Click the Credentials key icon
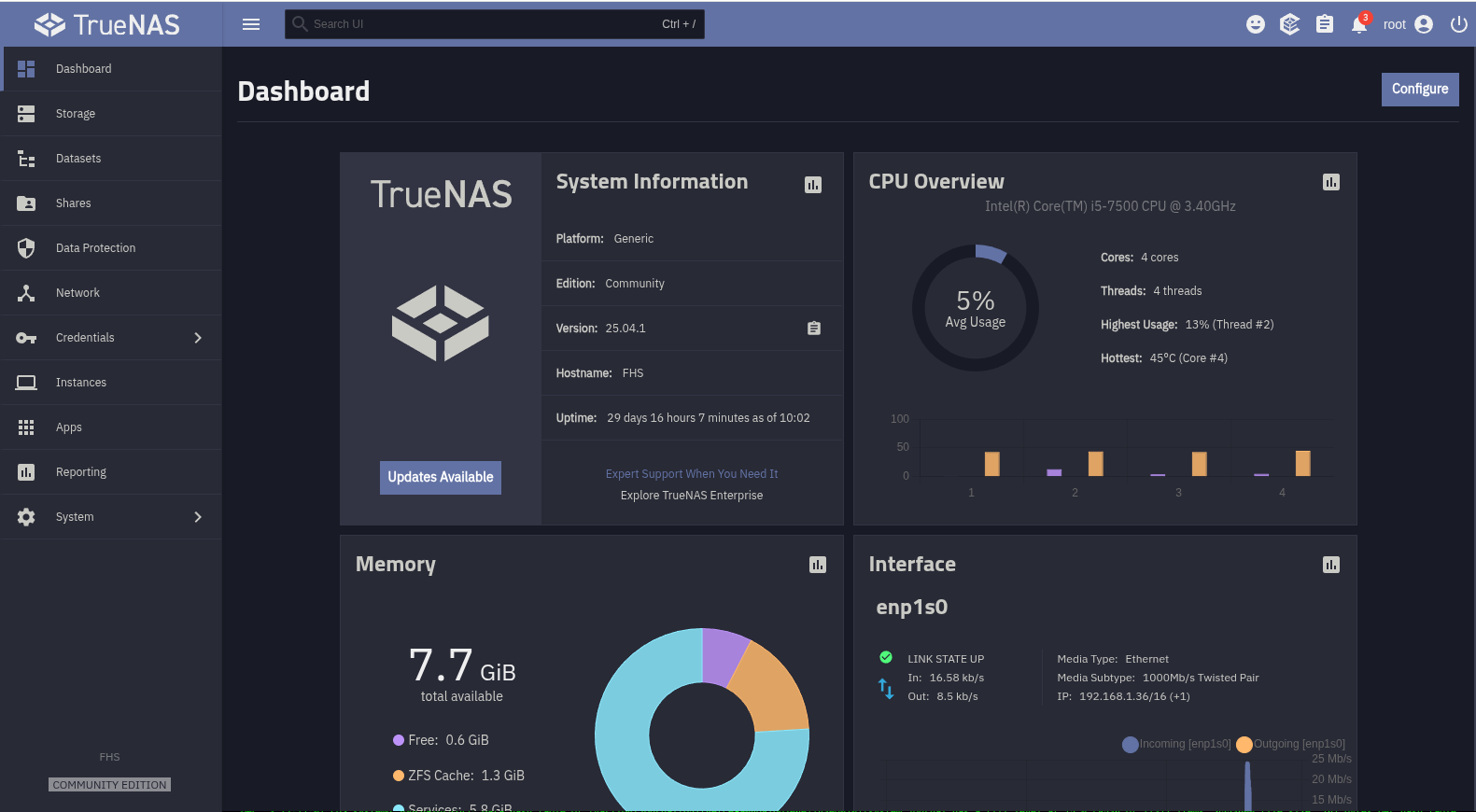 [26, 338]
